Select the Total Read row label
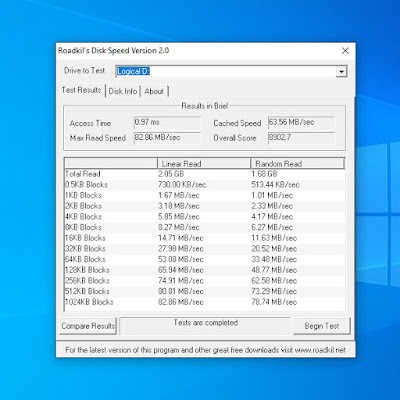Screen dimensions: 400x400 83,174
